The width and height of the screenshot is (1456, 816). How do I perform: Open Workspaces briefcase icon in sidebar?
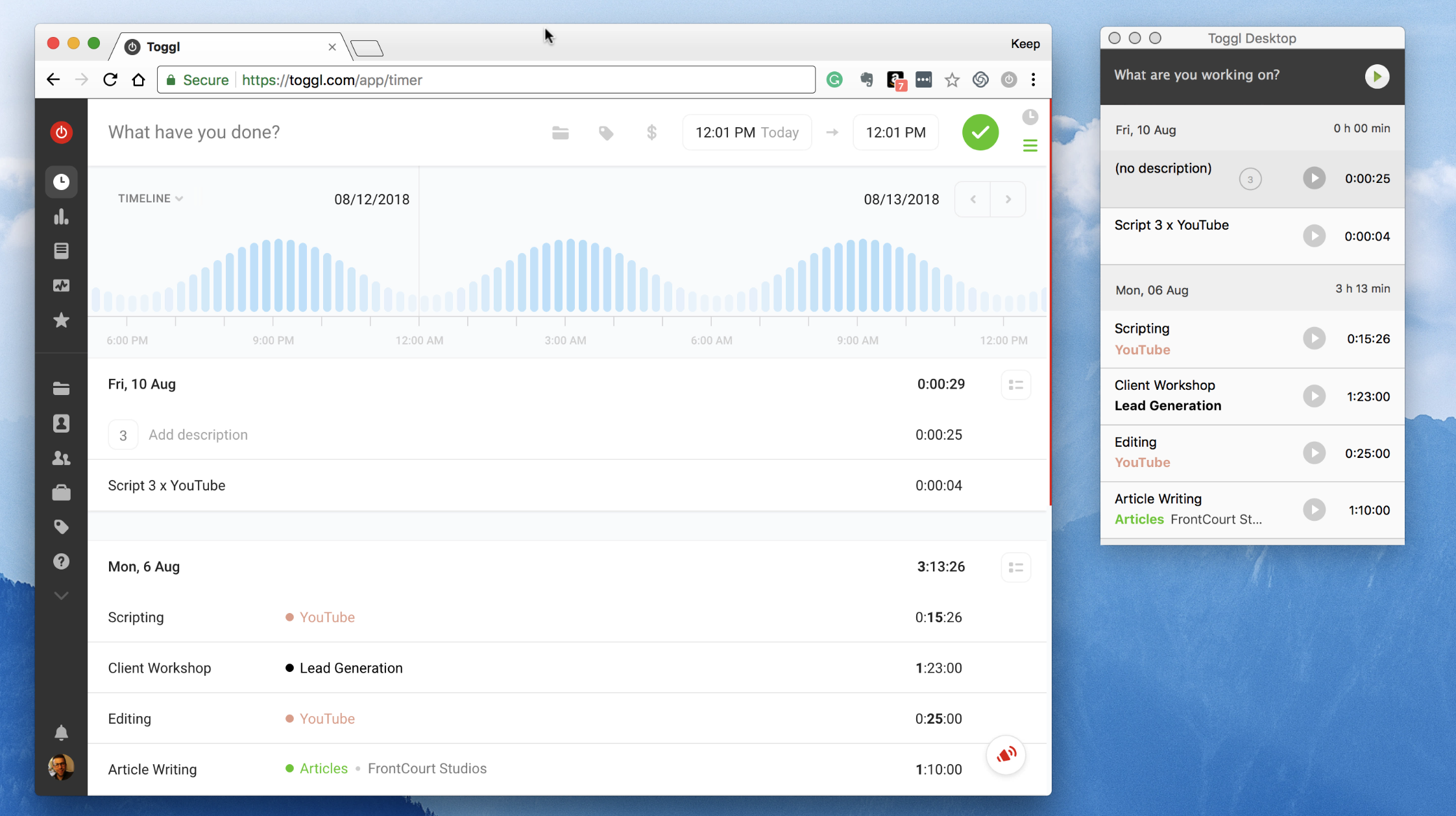pyautogui.click(x=62, y=492)
